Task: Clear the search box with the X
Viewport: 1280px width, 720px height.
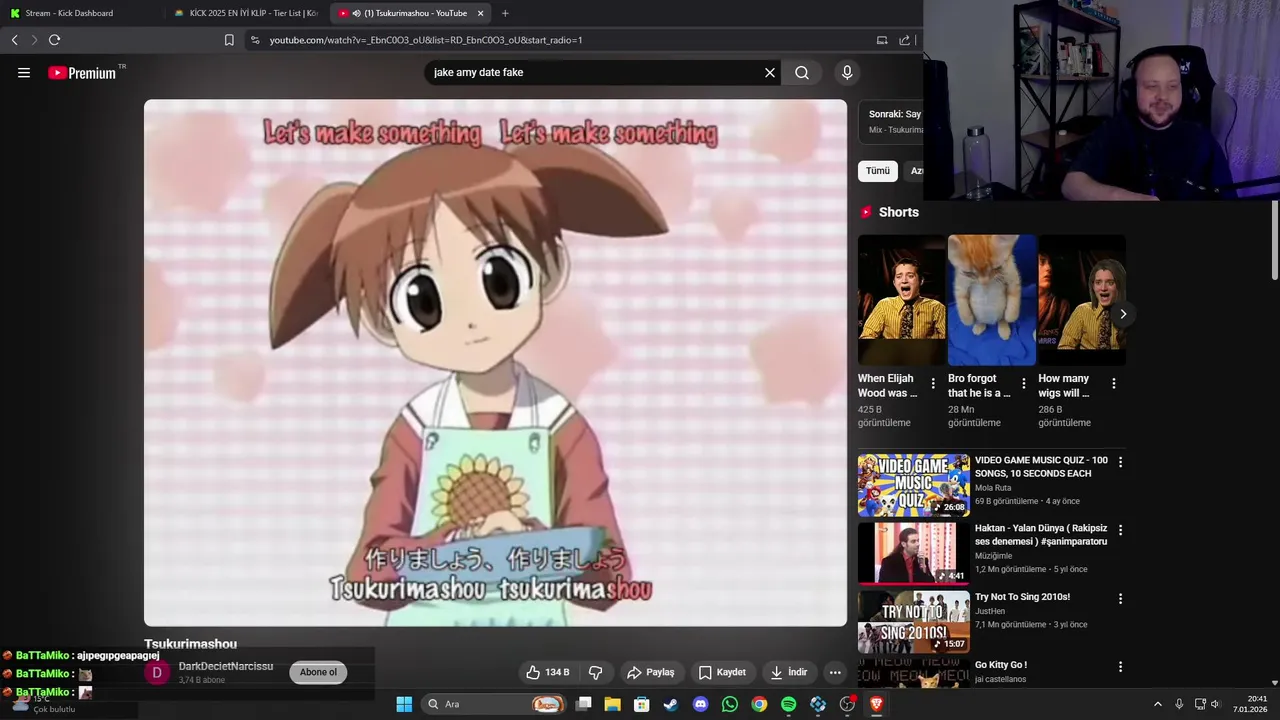Action: 770,72
